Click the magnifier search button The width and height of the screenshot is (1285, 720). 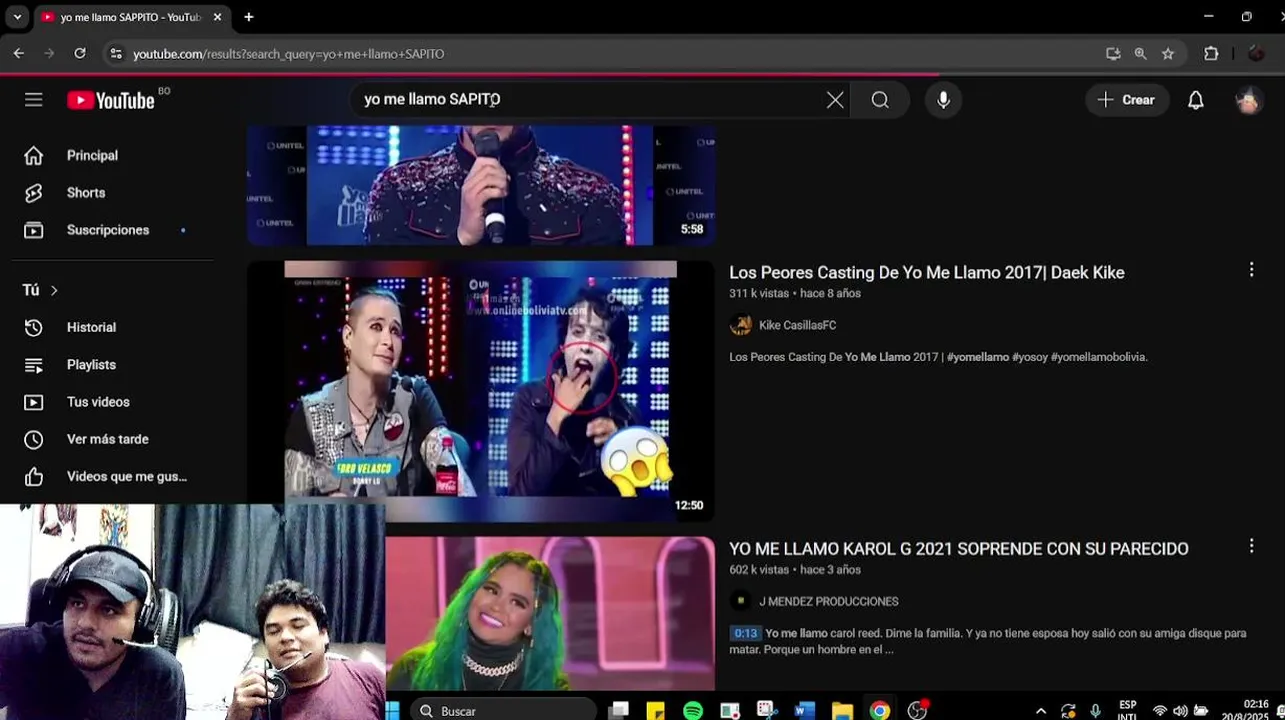[x=880, y=100]
